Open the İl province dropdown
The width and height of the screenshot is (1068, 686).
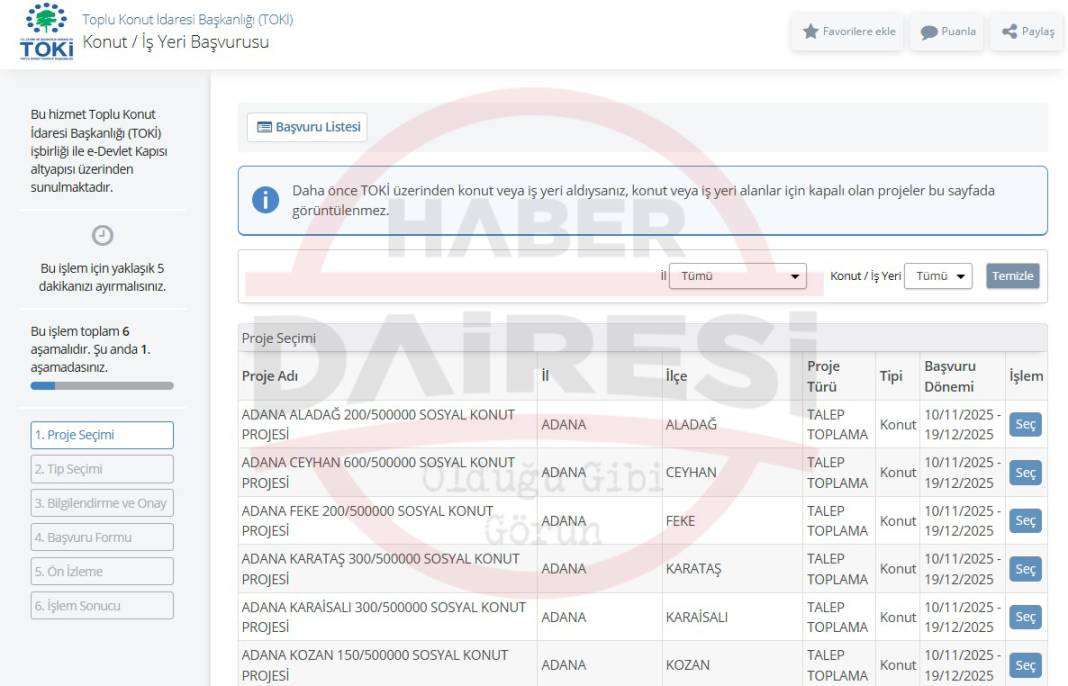click(x=737, y=277)
